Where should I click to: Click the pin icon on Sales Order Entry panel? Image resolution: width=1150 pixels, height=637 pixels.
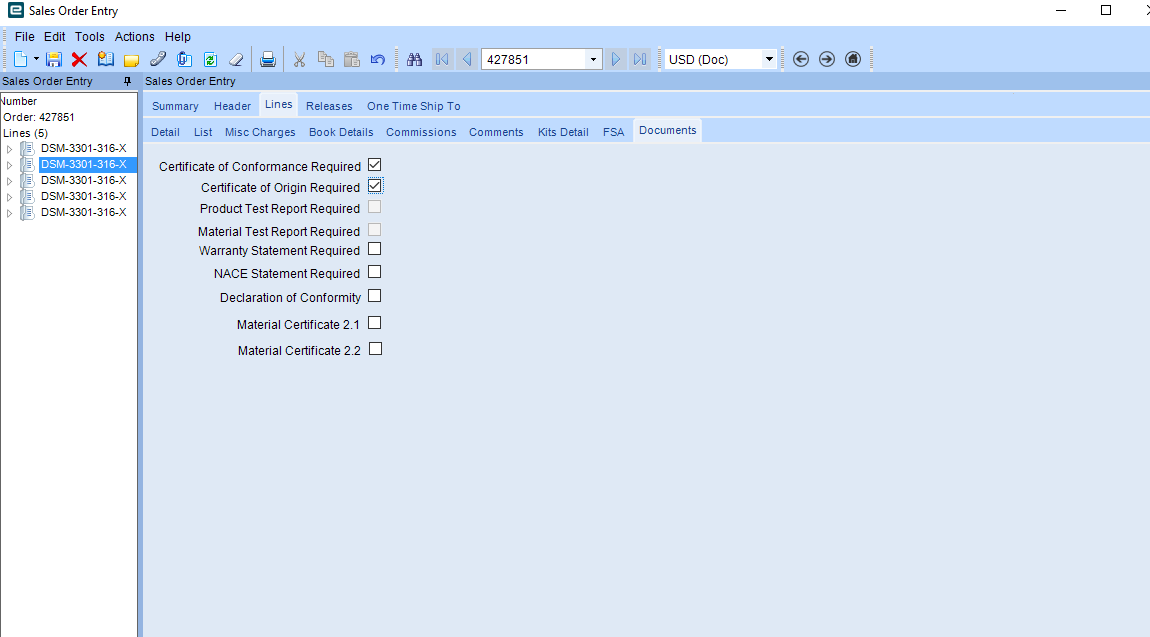[x=127, y=81]
